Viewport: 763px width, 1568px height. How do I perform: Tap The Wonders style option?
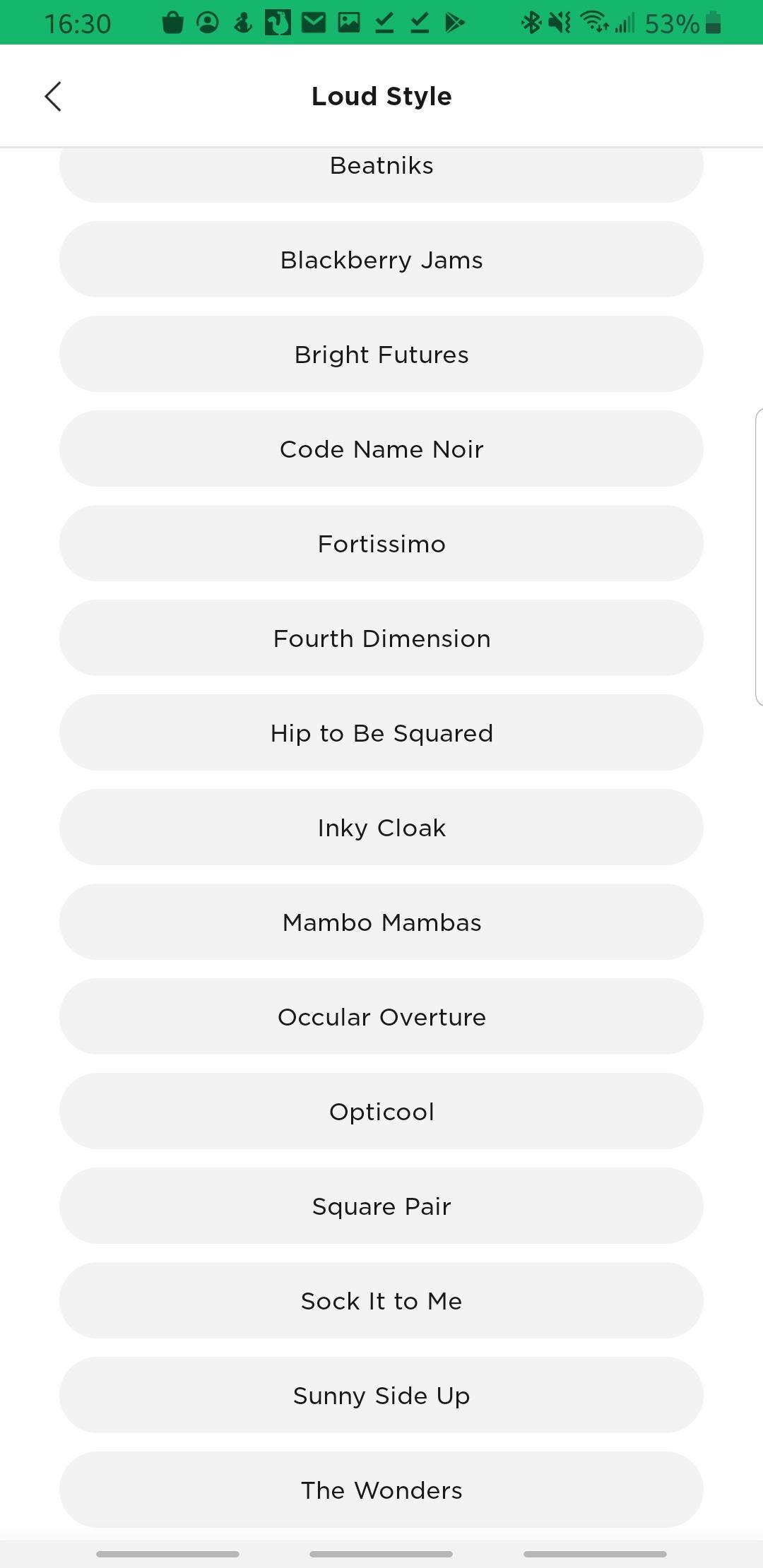coord(381,1490)
